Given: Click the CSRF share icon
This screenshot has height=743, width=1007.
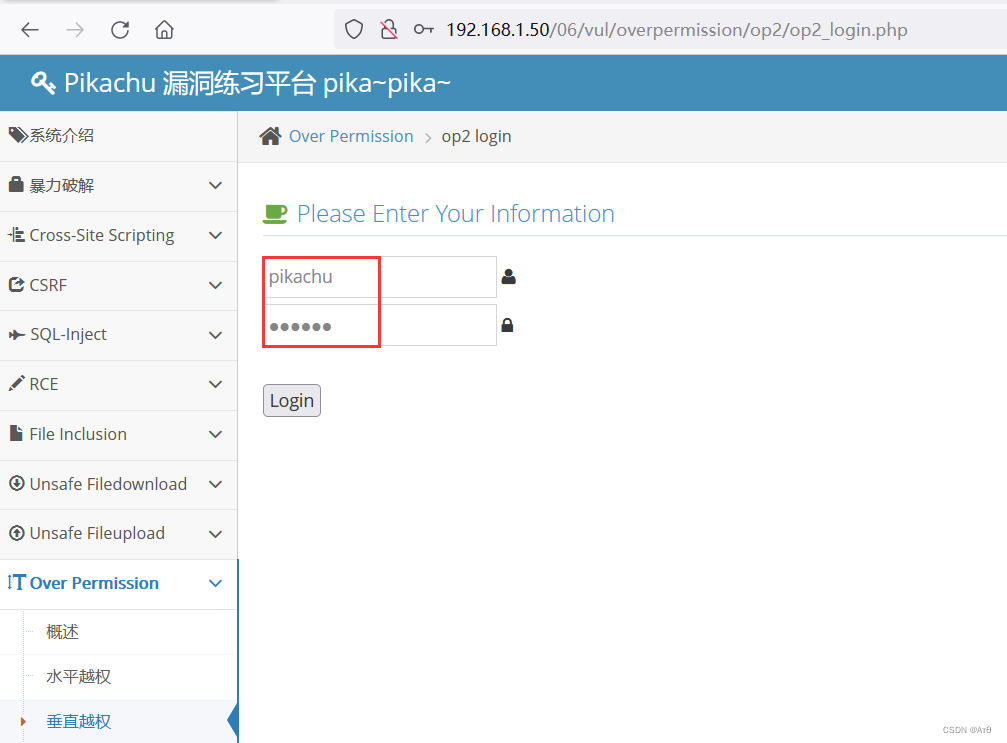Looking at the screenshot, I should 16,284.
